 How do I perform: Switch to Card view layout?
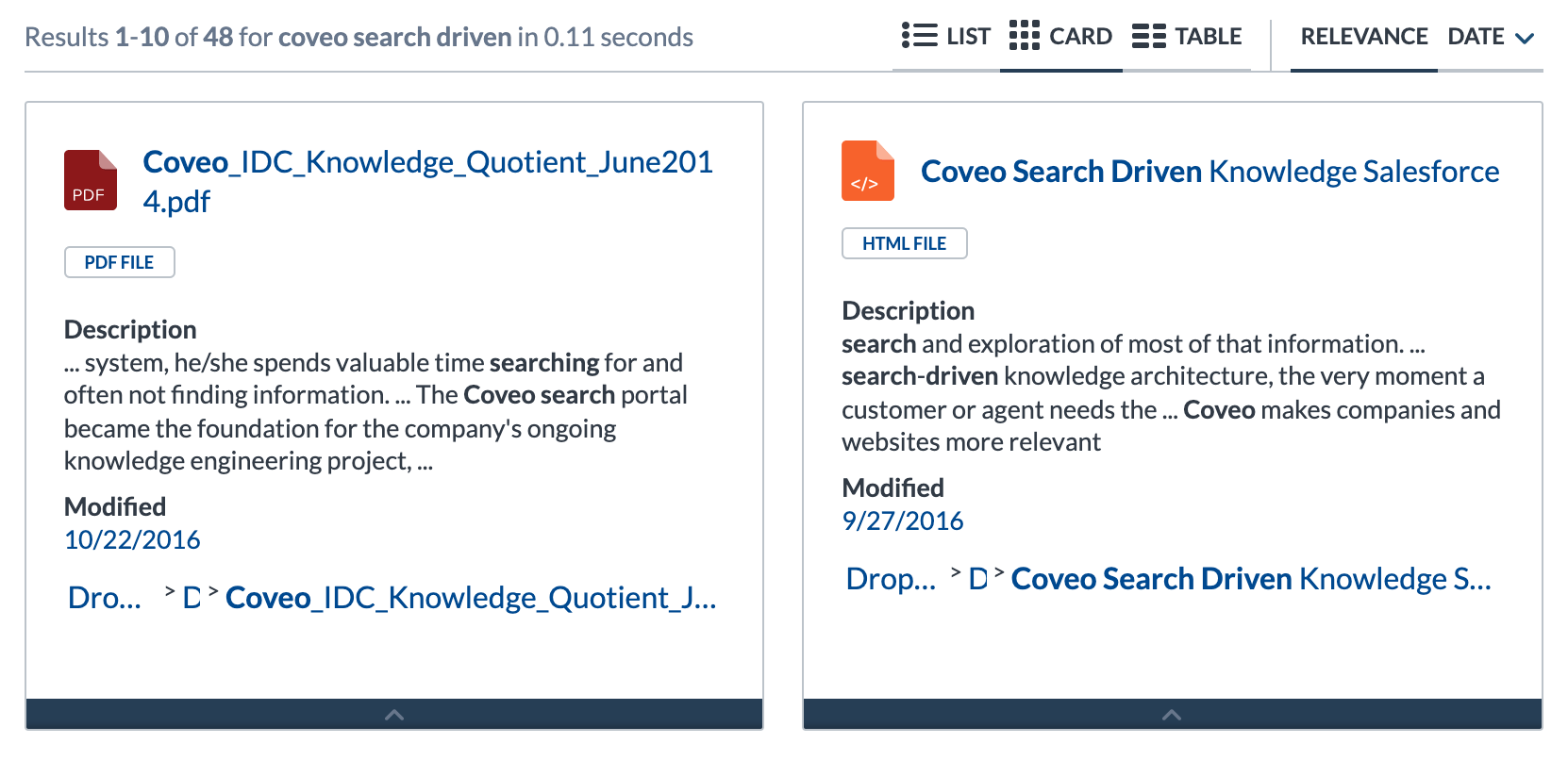pyautogui.click(x=1060, y=37)
